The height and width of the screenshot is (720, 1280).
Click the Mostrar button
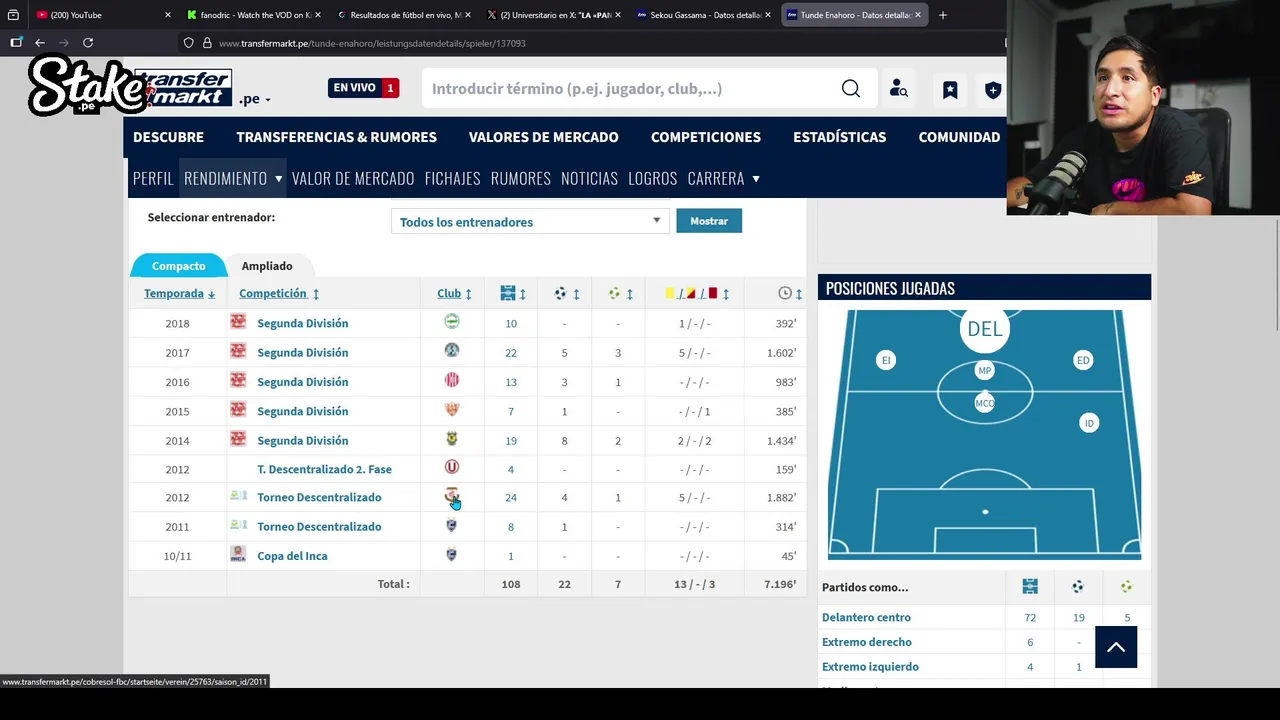click(x=709, y=221)
